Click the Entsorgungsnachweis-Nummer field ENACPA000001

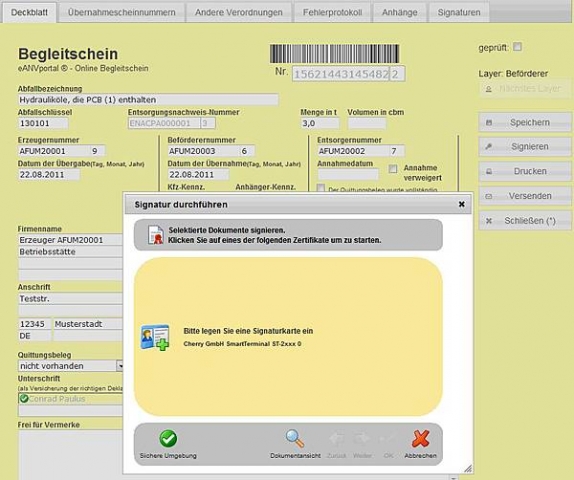coord(164,123)
